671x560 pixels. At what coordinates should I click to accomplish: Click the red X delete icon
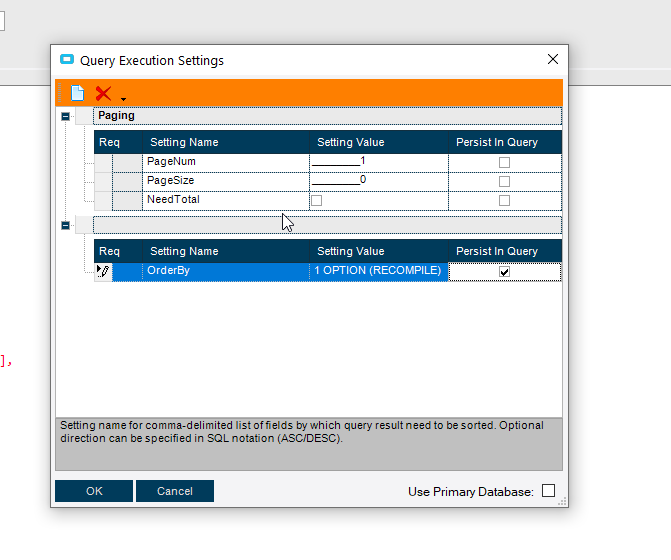point(103,93)
